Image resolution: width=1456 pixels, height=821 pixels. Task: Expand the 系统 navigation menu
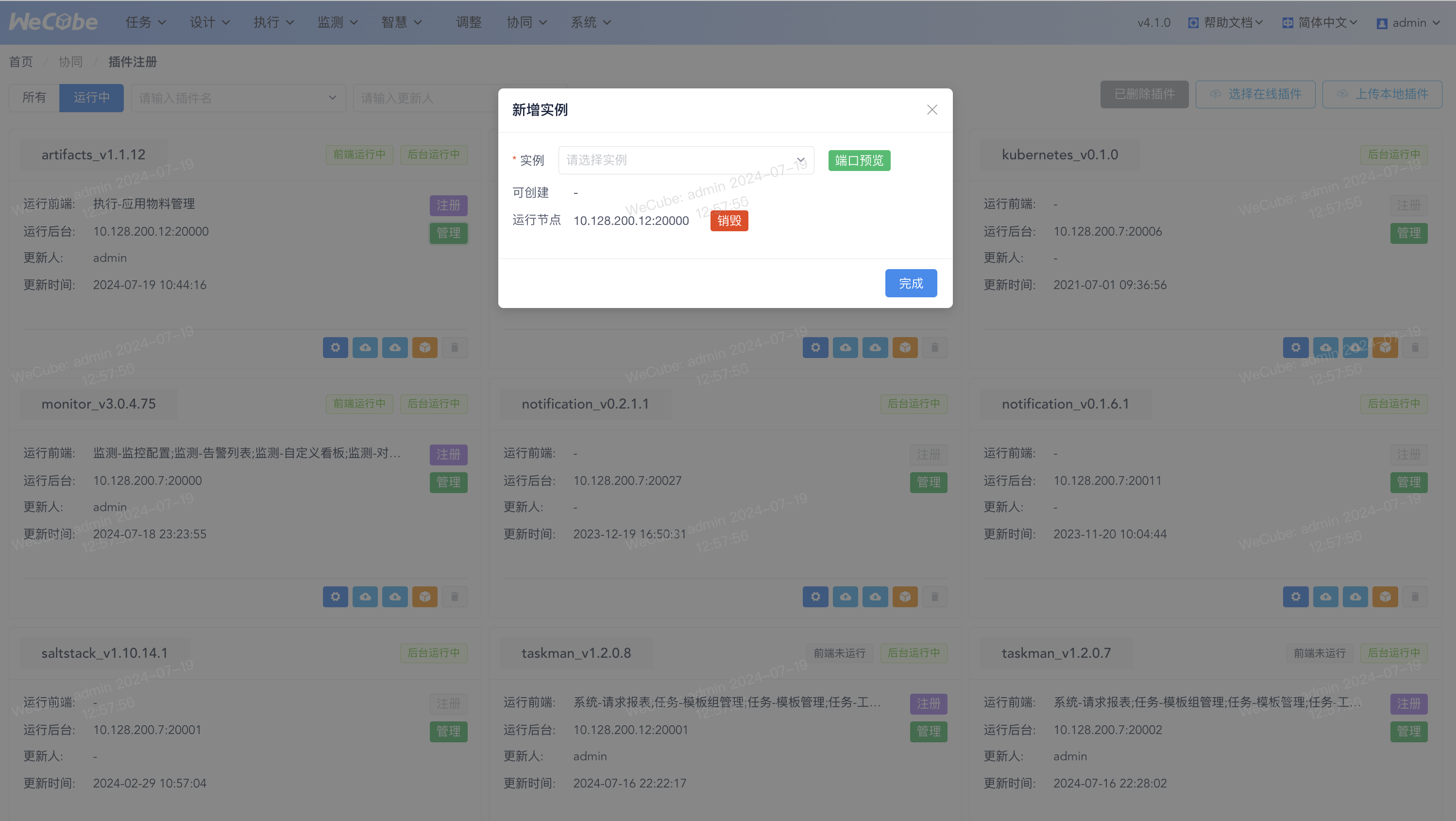tap(591, 23)
